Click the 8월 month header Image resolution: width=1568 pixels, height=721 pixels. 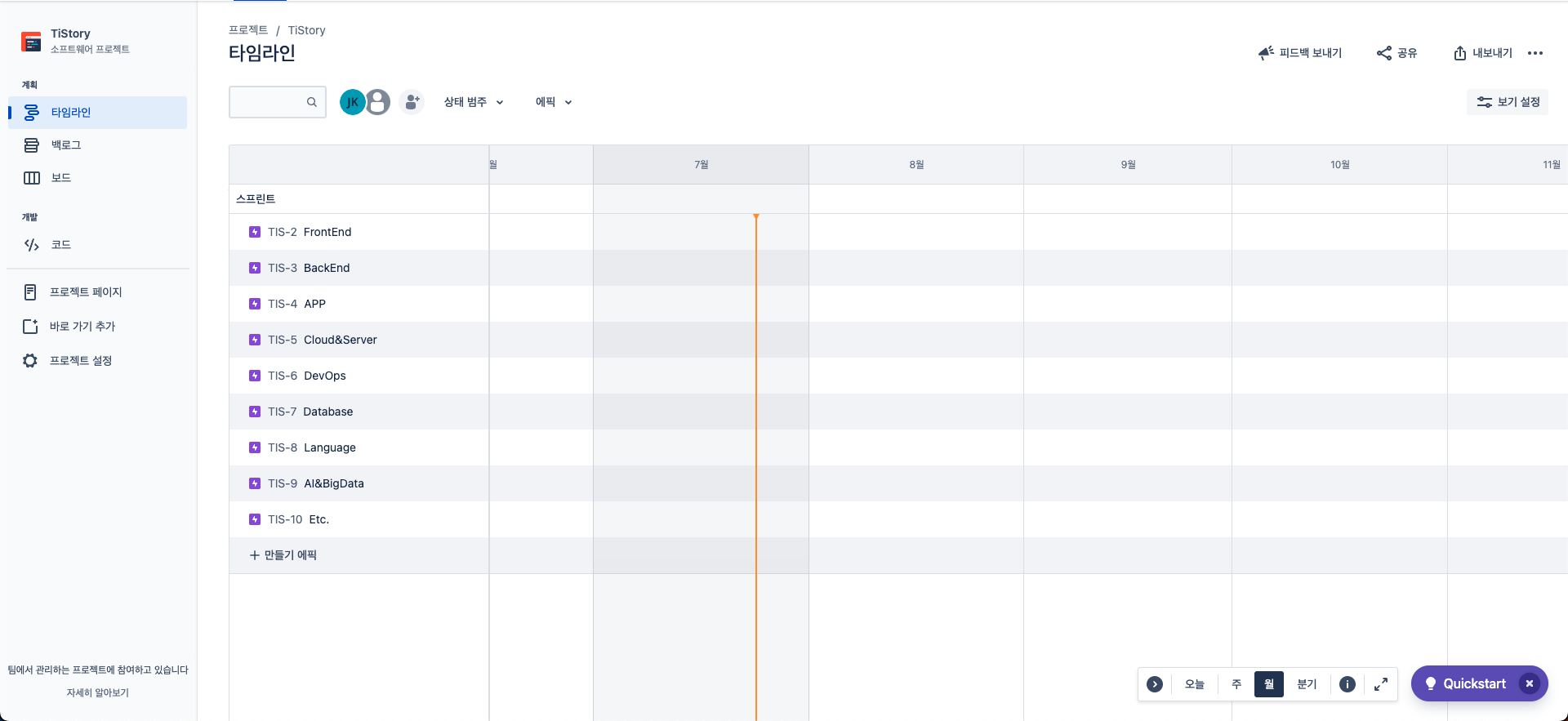coord(916,165)
